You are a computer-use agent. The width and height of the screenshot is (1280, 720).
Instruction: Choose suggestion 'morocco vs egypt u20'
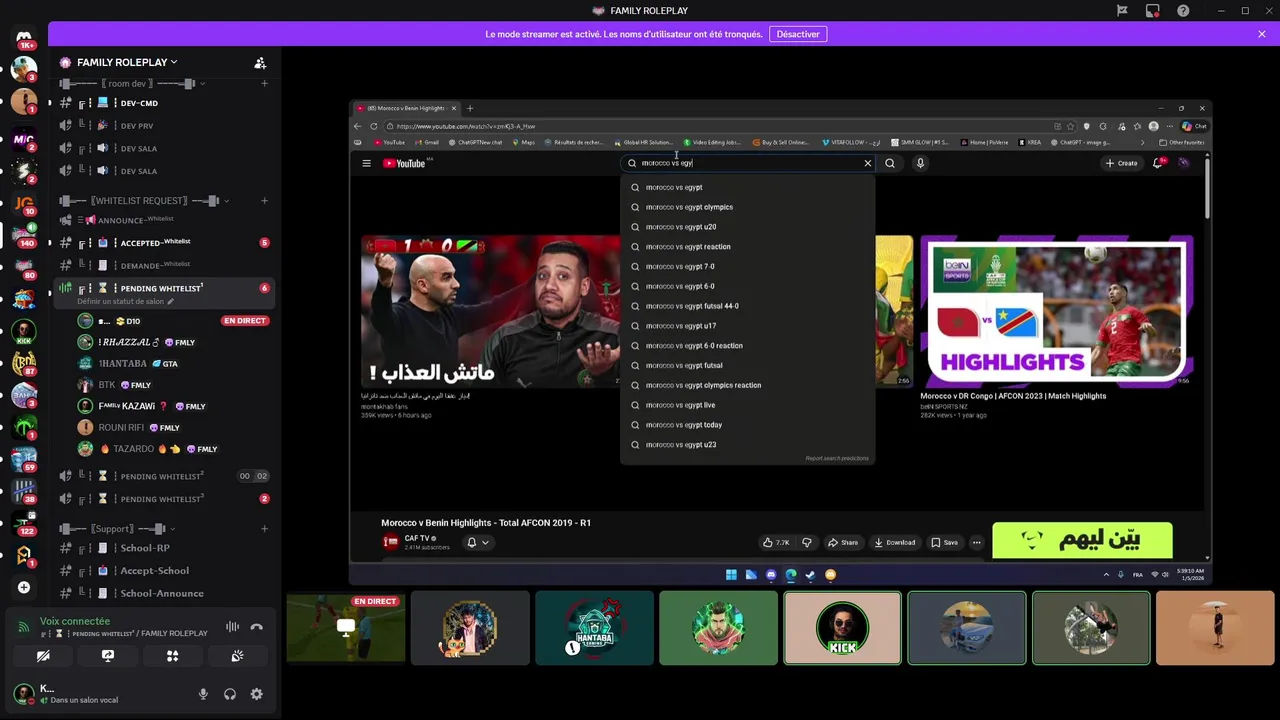pyautogui.click(x=747, y=227)
